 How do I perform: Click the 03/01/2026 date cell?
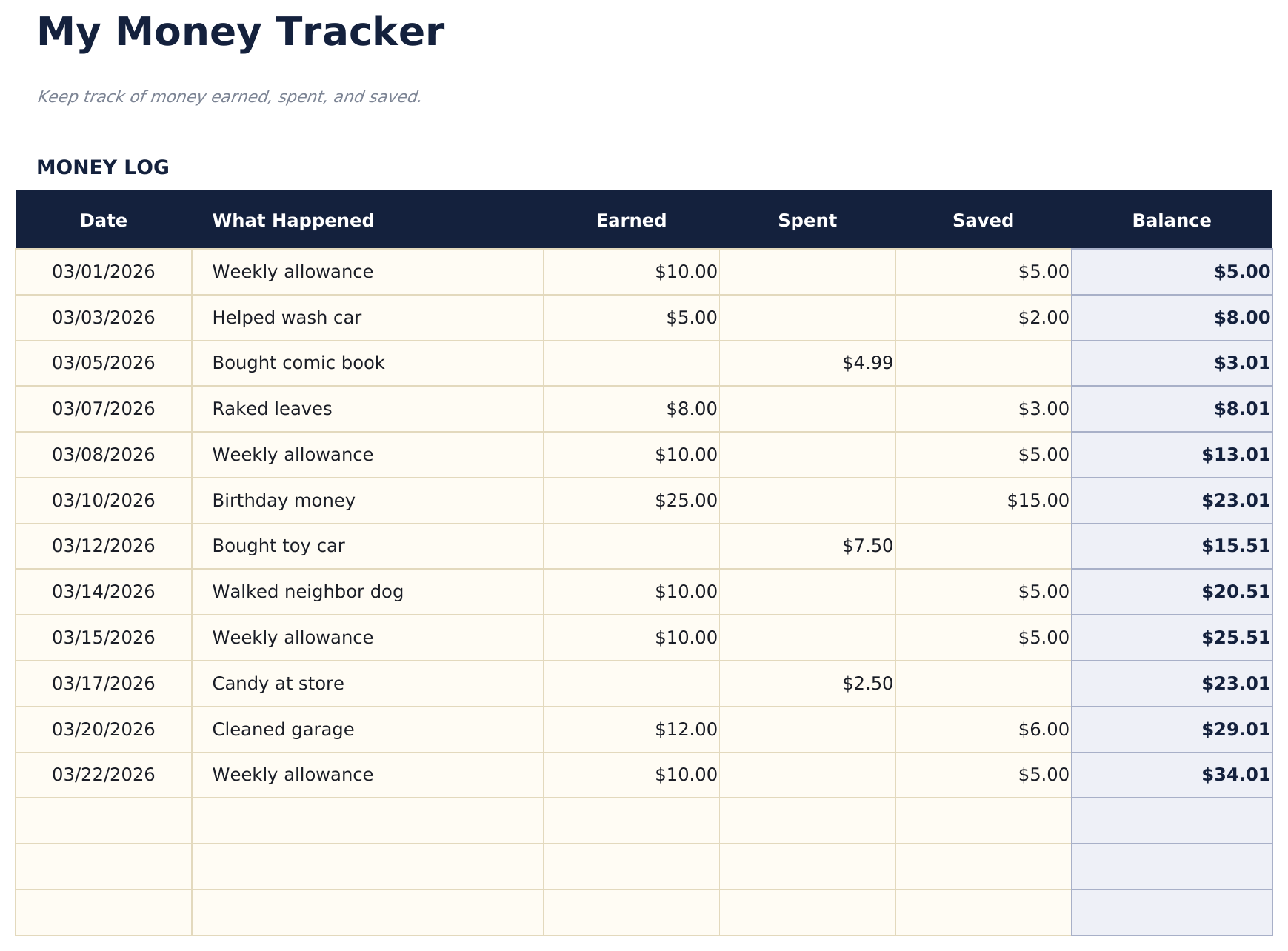(104, 272)
